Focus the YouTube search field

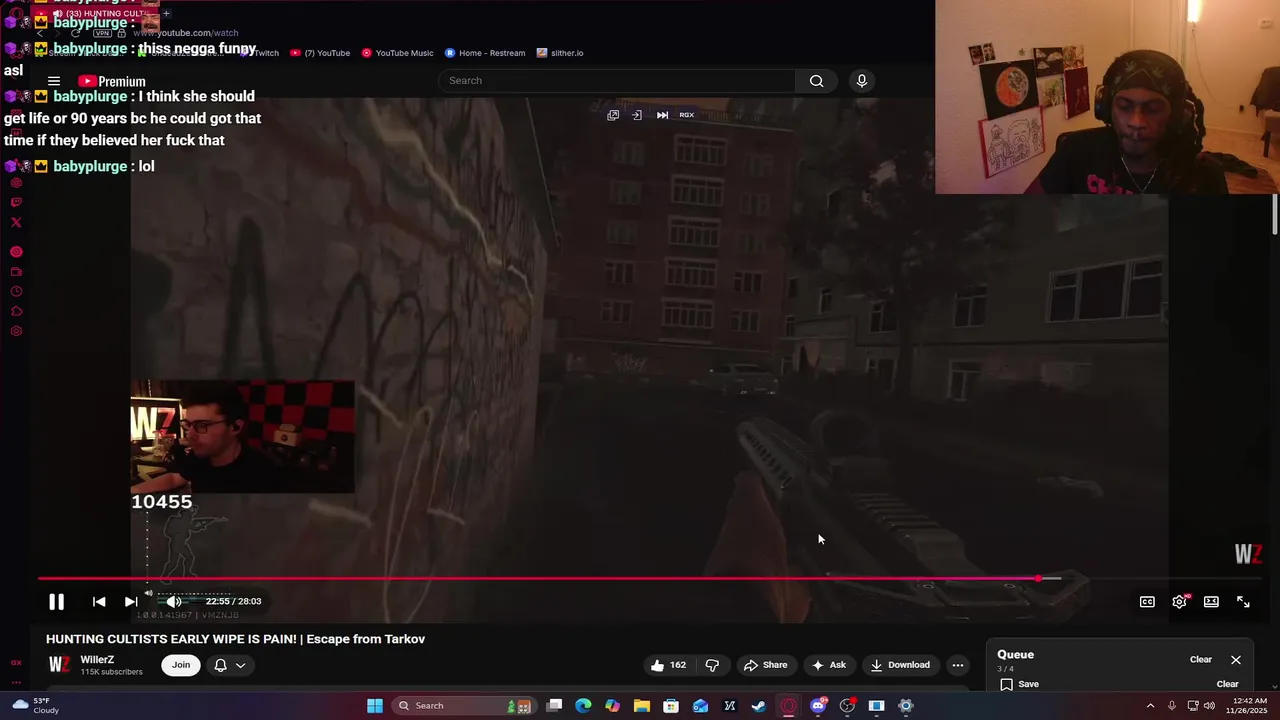618,80
